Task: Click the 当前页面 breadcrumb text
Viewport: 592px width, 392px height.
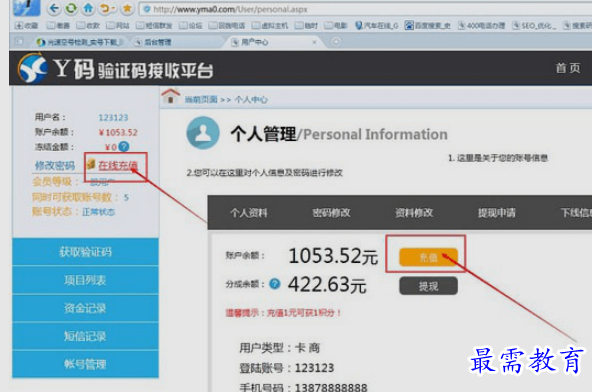Action: 201,100
